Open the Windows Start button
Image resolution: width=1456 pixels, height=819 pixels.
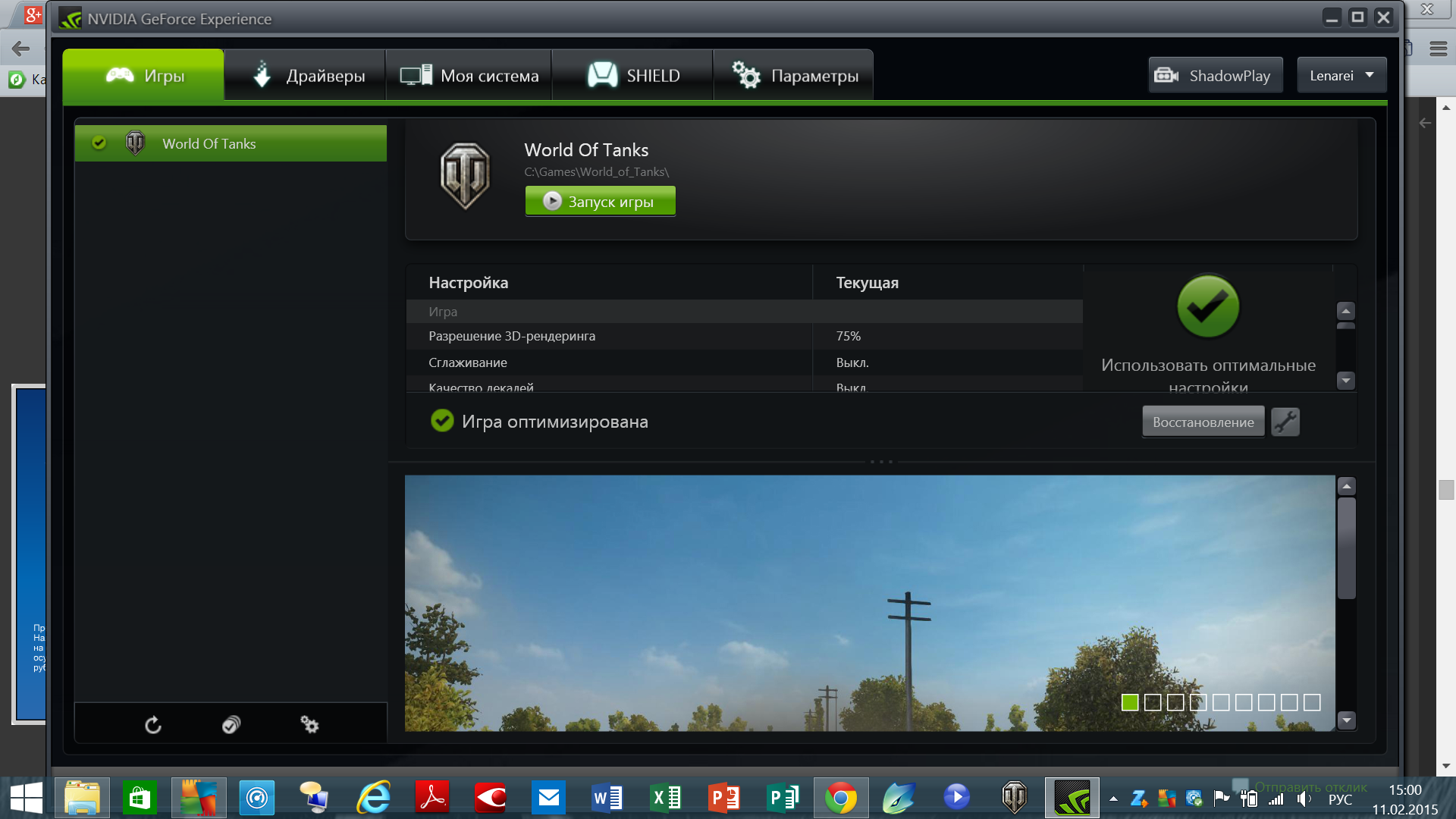26,798
